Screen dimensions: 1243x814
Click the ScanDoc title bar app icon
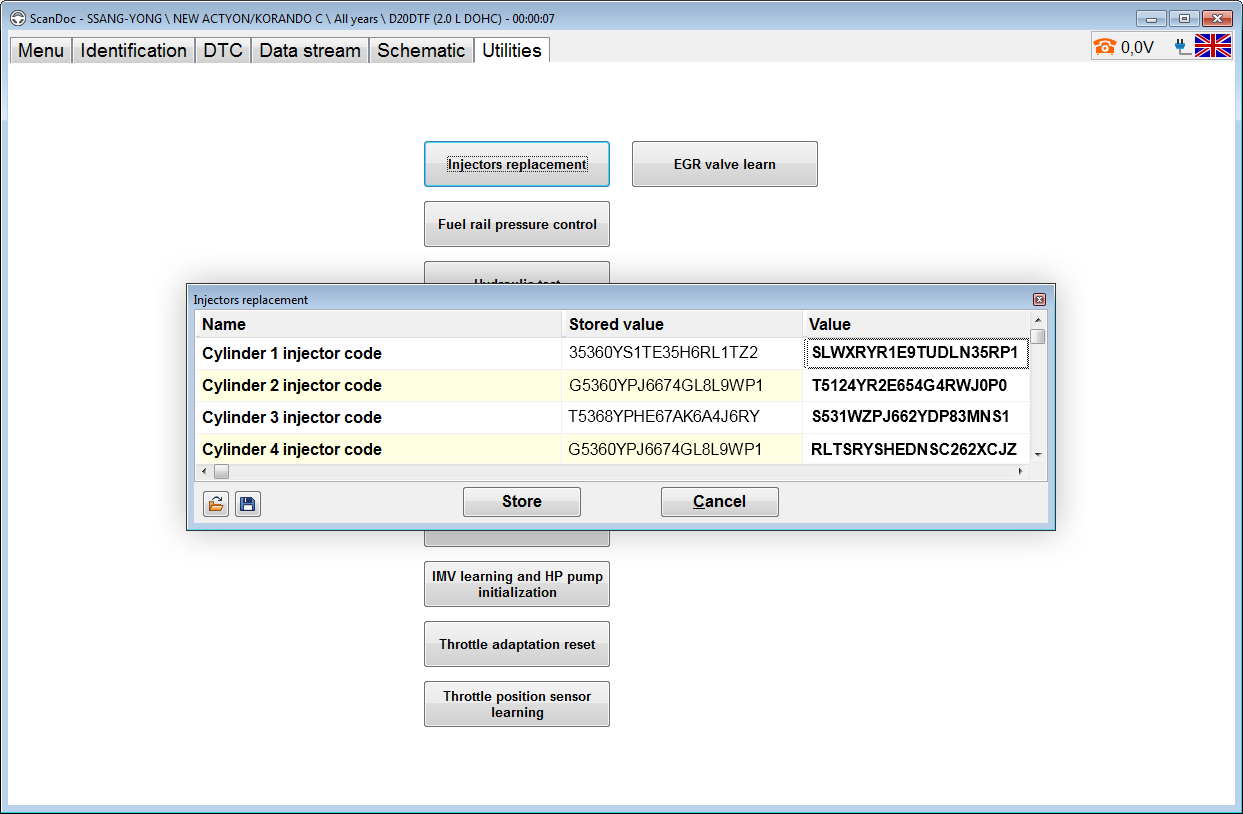coord(18,18)
